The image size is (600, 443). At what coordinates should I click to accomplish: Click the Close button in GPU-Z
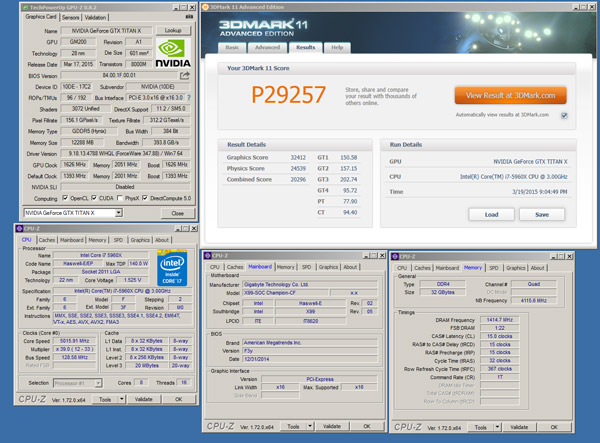pos(178,213)
